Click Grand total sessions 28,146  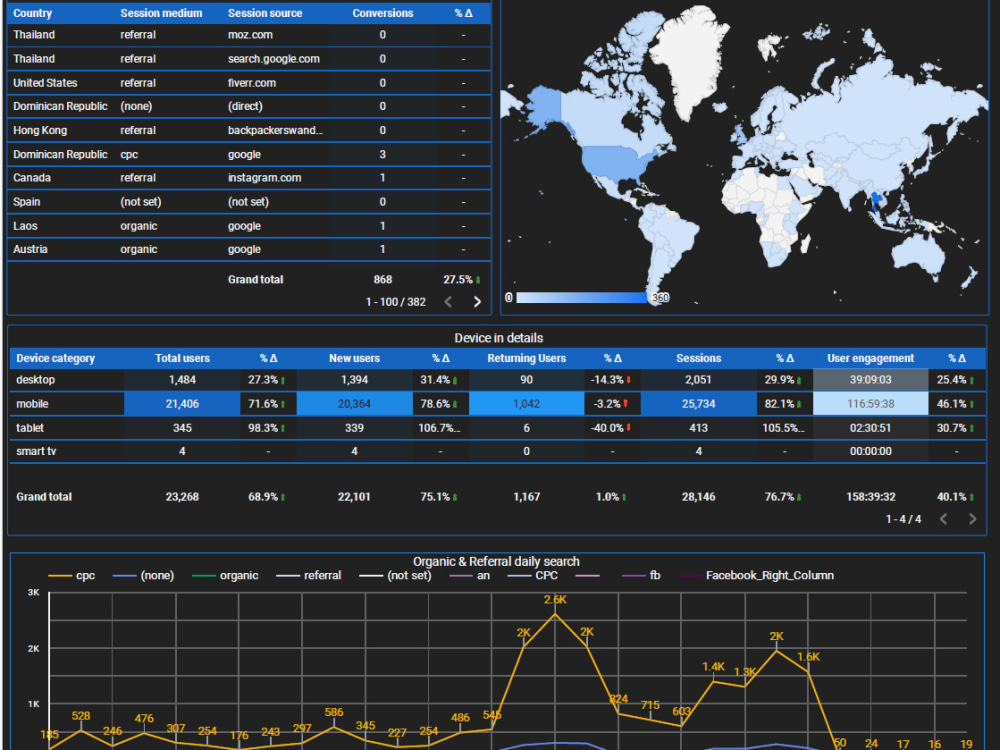(699, 497)
